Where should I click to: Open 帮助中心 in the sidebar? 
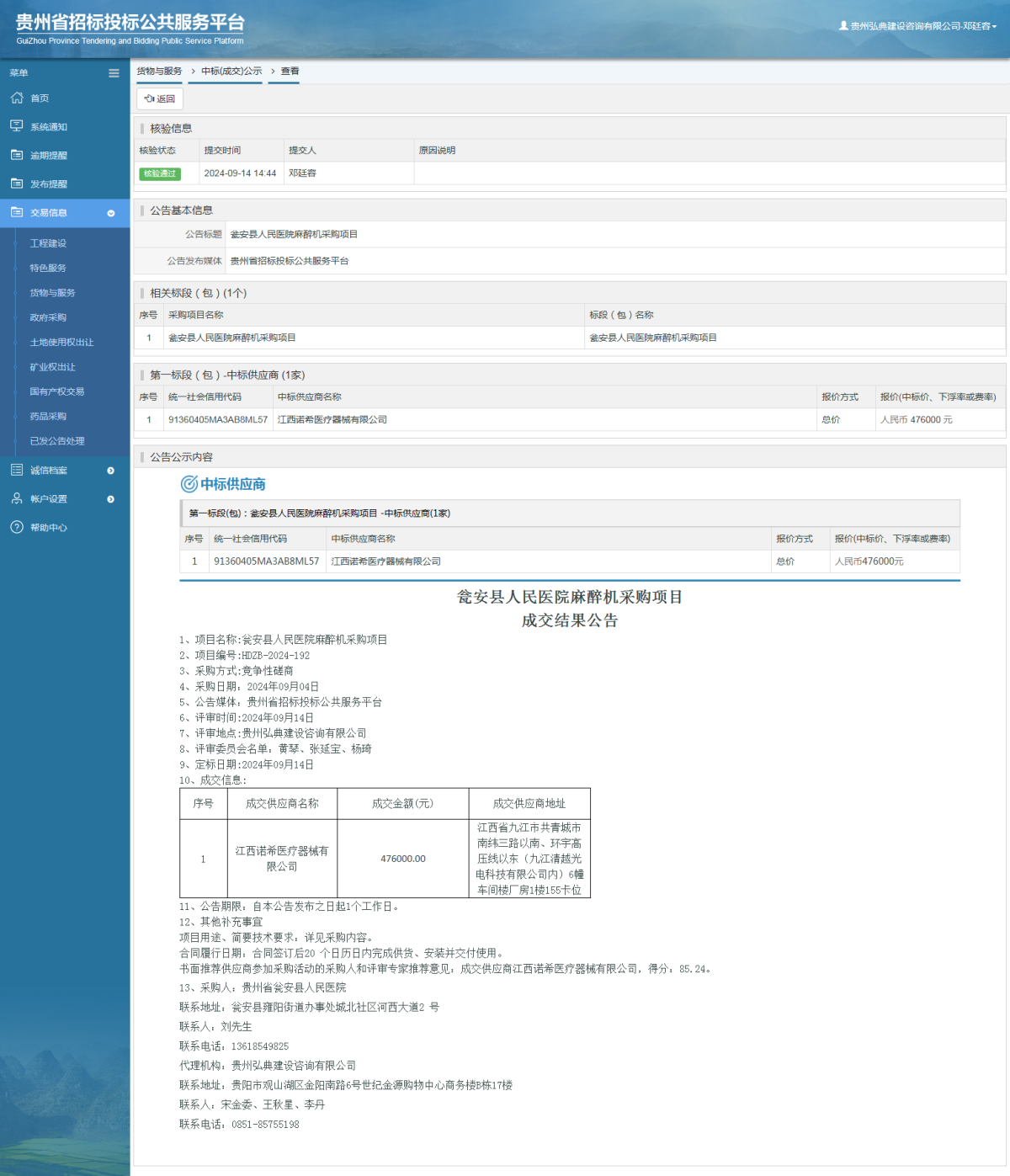(x=49, y=528)
